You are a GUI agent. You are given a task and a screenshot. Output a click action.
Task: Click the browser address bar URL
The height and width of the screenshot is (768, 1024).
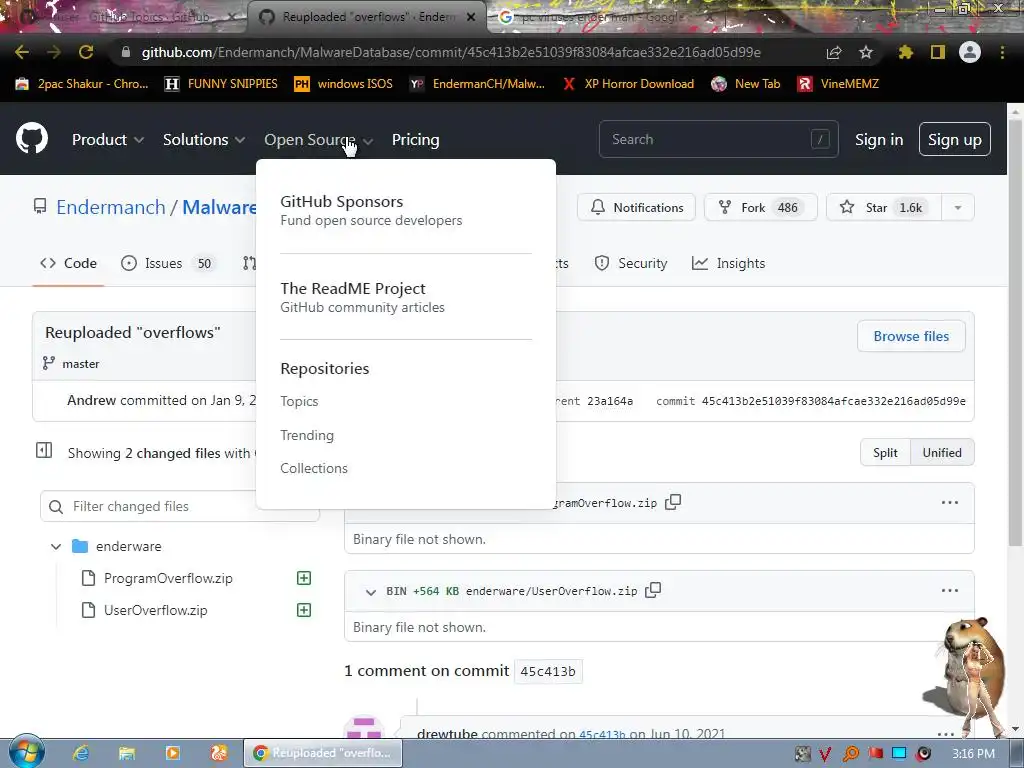pos(451,52)
